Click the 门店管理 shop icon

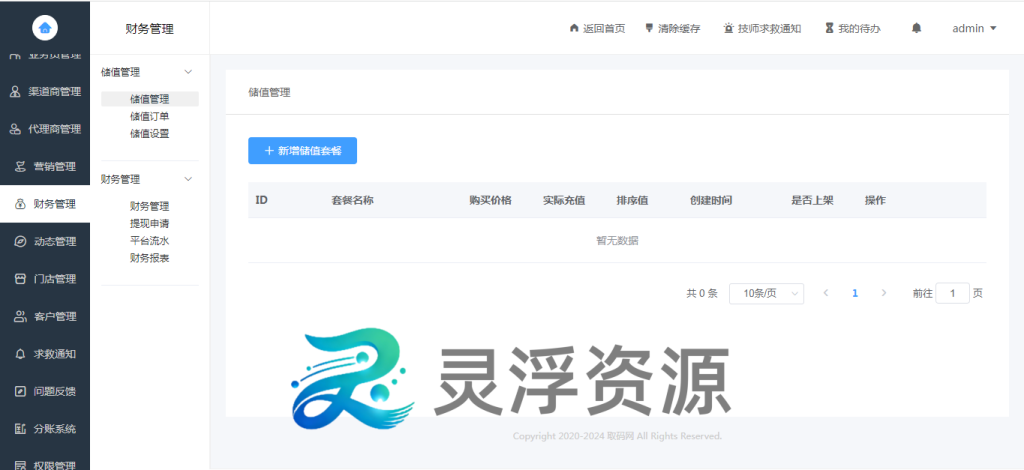point(20,279)
